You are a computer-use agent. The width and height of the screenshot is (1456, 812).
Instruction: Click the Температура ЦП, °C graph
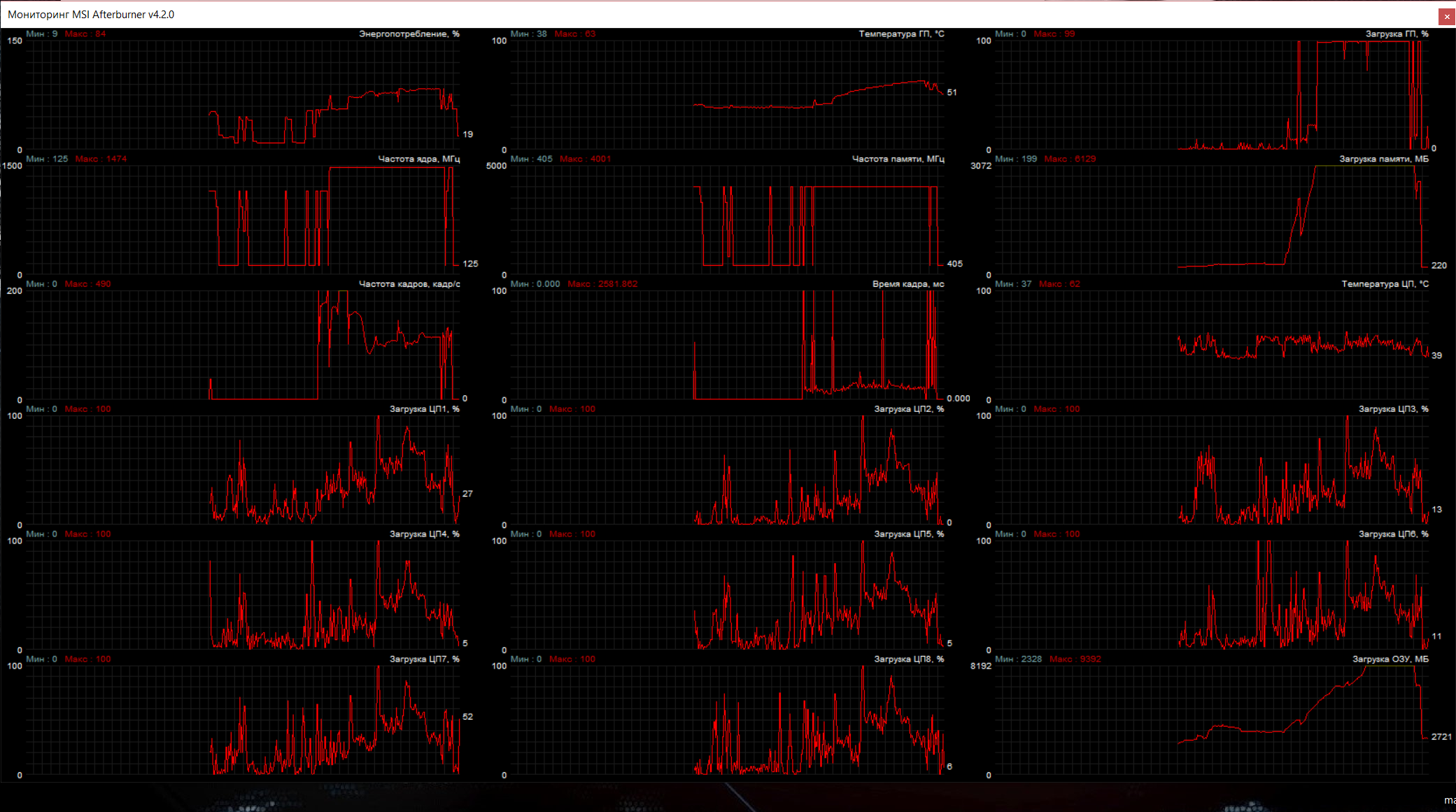pos(1211,345)
